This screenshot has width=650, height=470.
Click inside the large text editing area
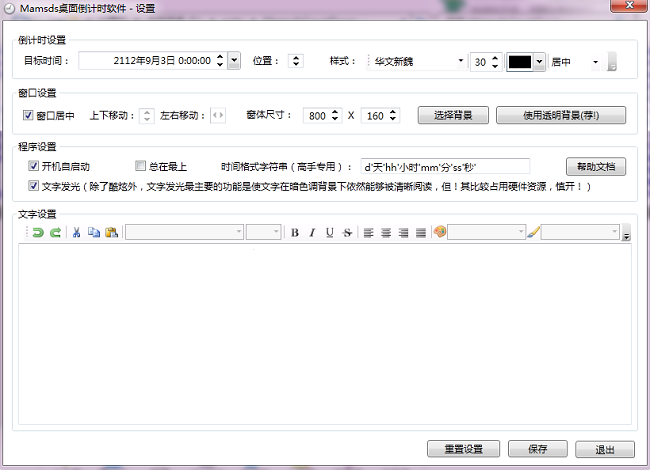[x=325, y=334]
